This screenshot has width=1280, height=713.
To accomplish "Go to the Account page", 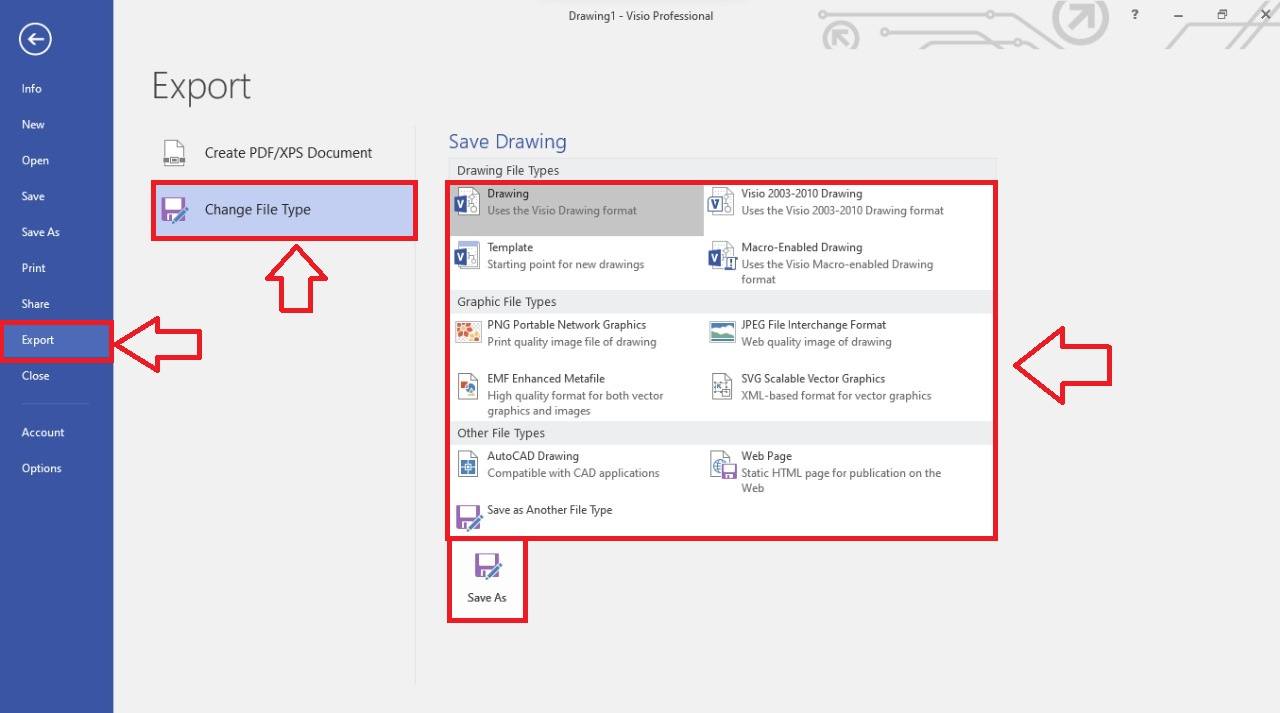I will point(43,431).
